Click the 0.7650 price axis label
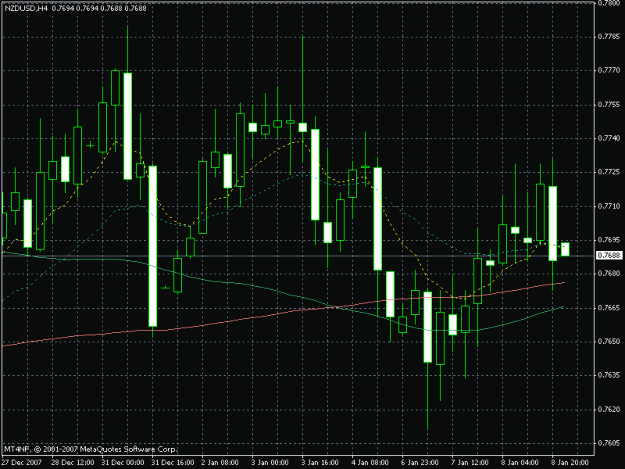625x469 pixels. click(609, 341)
